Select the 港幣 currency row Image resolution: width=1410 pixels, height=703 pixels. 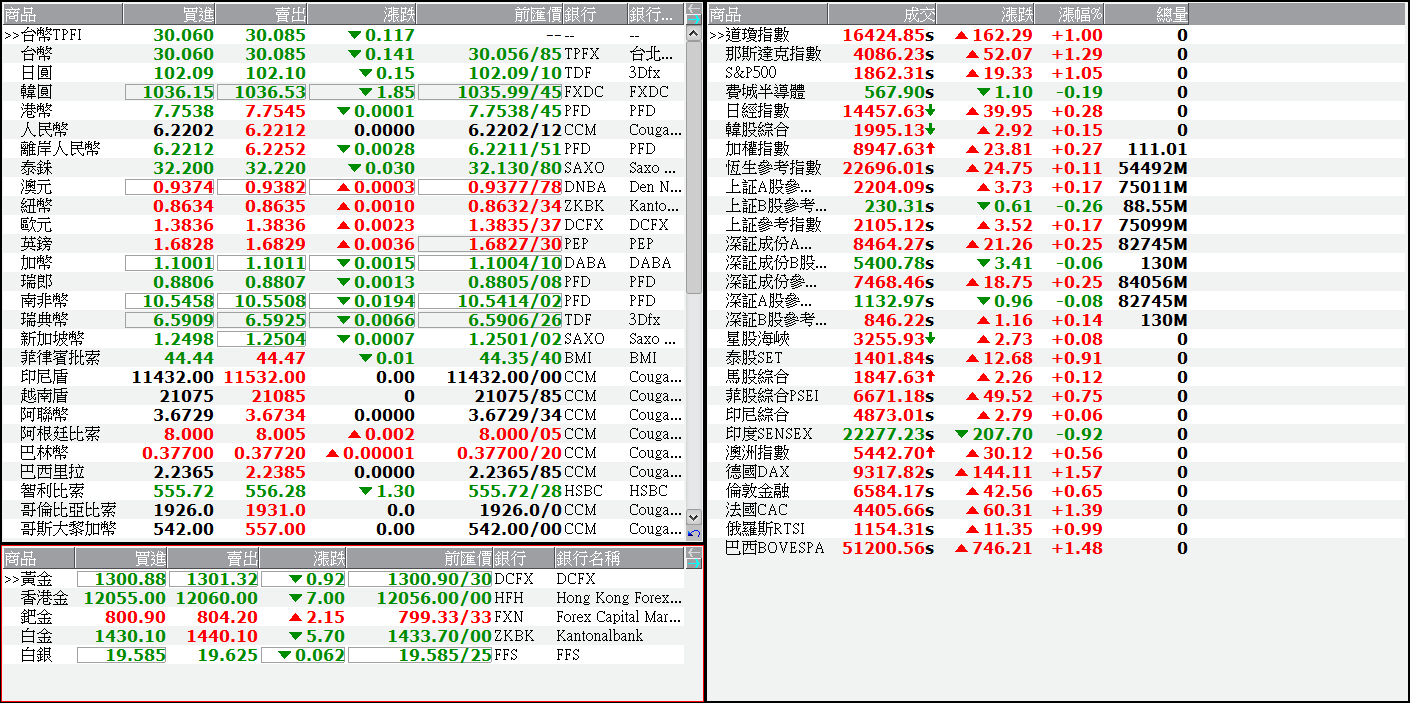point(343,111)
